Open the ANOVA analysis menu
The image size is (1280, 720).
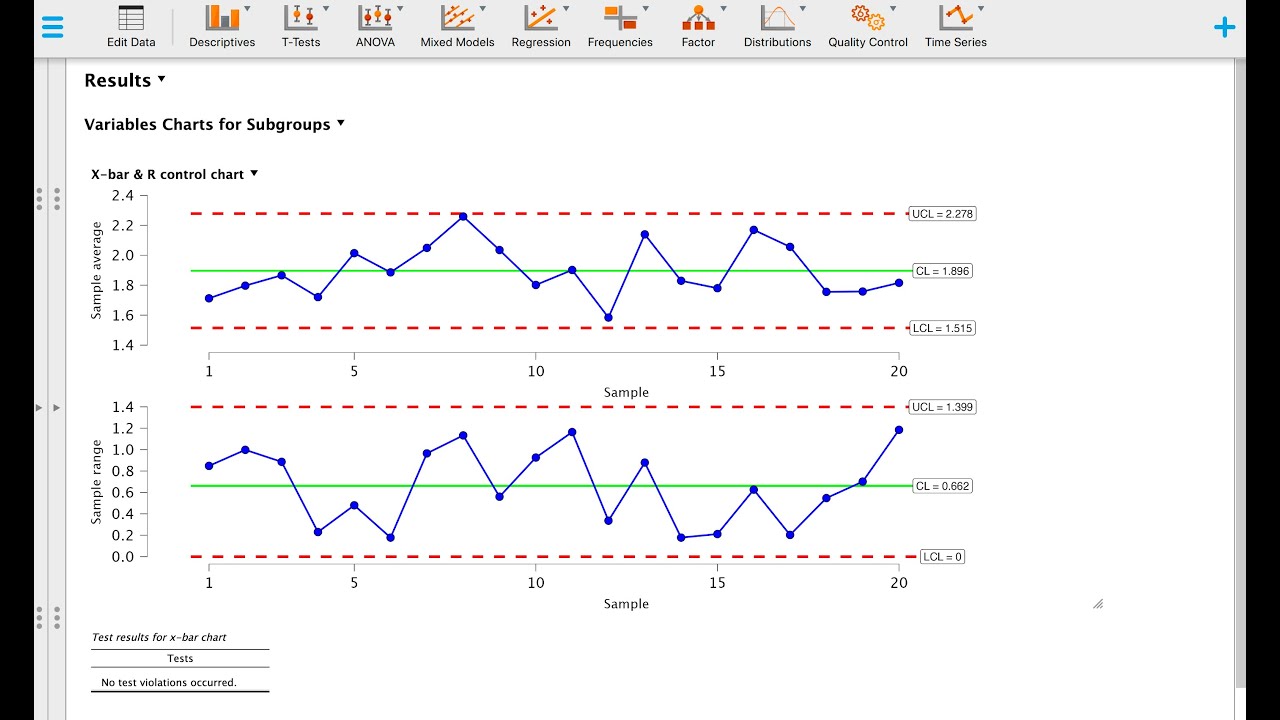pos(376,27)
